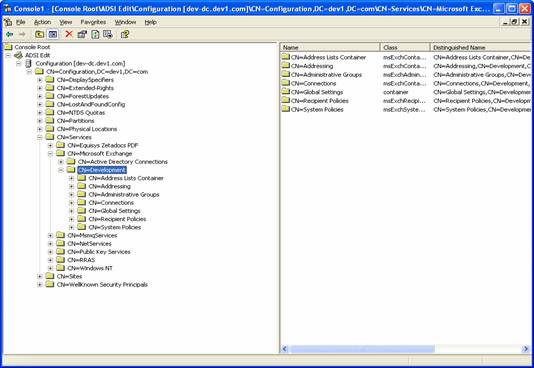Click CN=RRAS folder icon in tree
Viewport: 534px width, 368px height.
coord(60,259)
